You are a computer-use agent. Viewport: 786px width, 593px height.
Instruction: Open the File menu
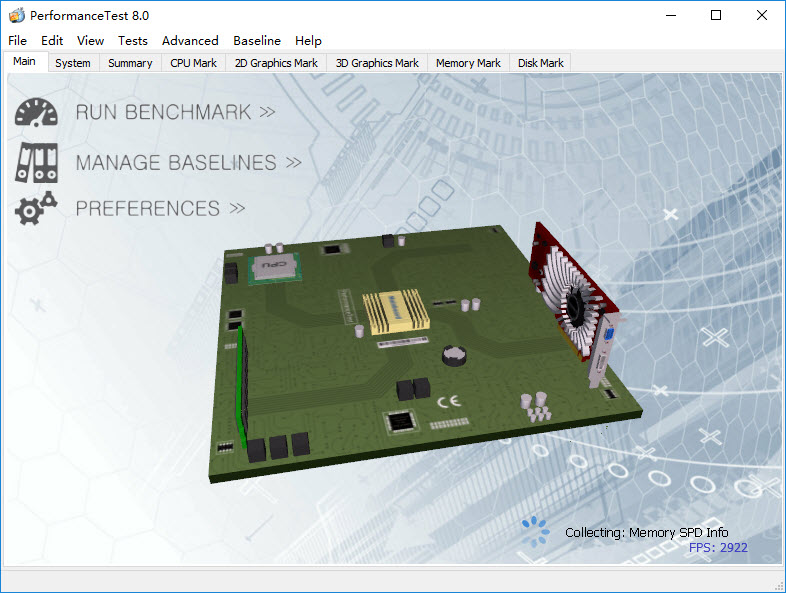(17, 41)
